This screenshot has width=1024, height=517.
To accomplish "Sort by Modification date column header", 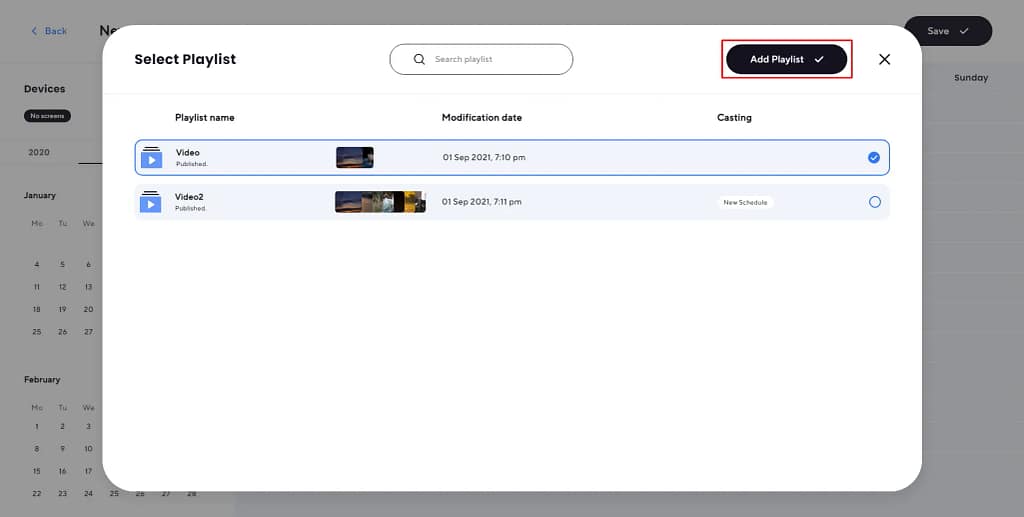I will pyautogui.click(x=481, y=117).
